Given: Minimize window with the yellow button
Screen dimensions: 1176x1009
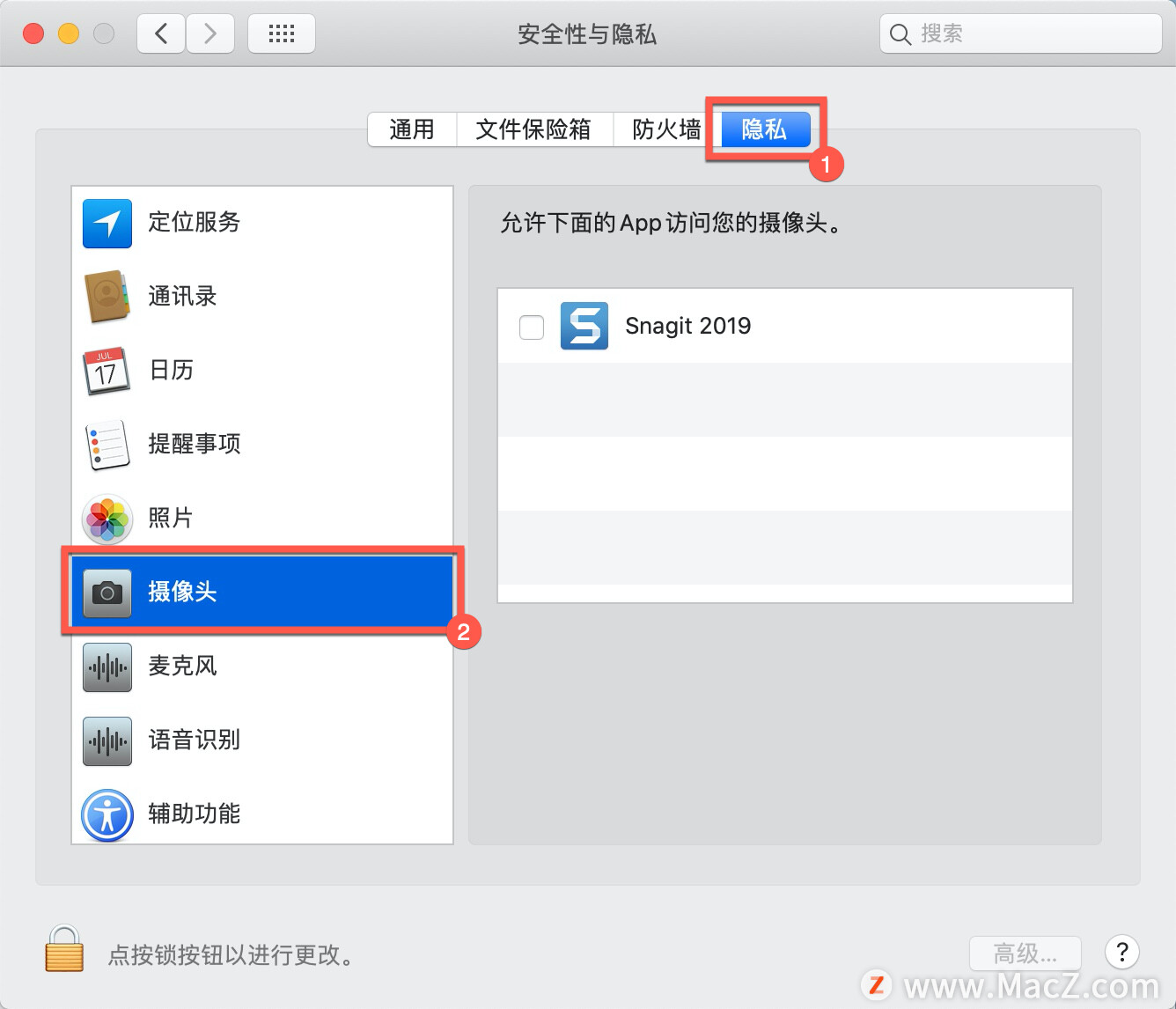Looking at the screenshot, I should point(69,33).
